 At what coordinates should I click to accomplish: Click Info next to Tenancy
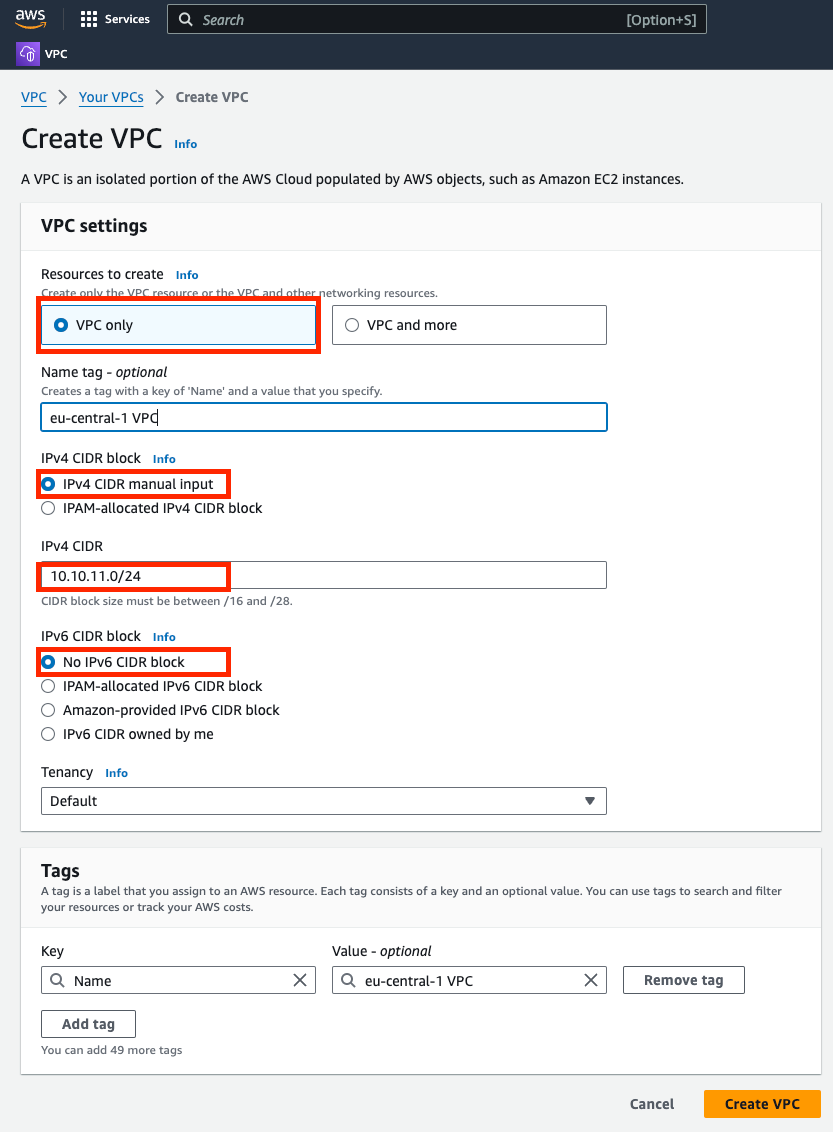116,772
